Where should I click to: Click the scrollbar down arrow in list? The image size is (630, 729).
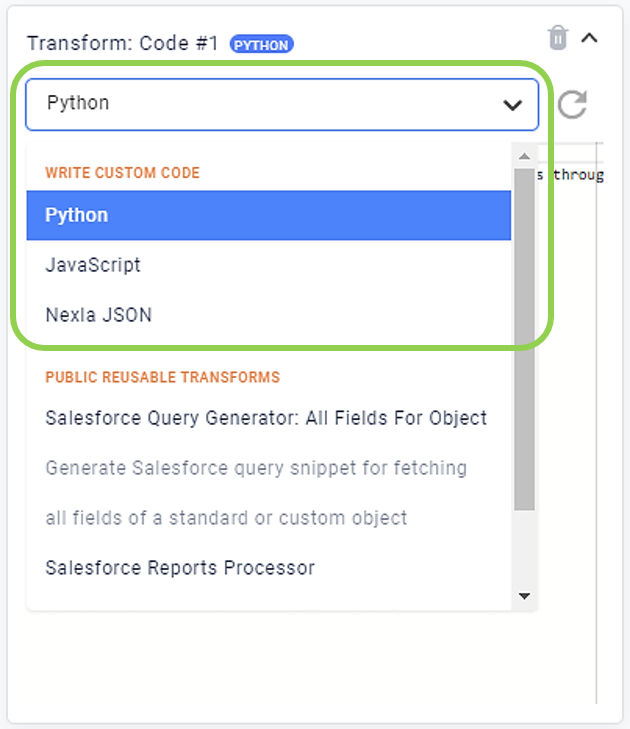point(524,596)
